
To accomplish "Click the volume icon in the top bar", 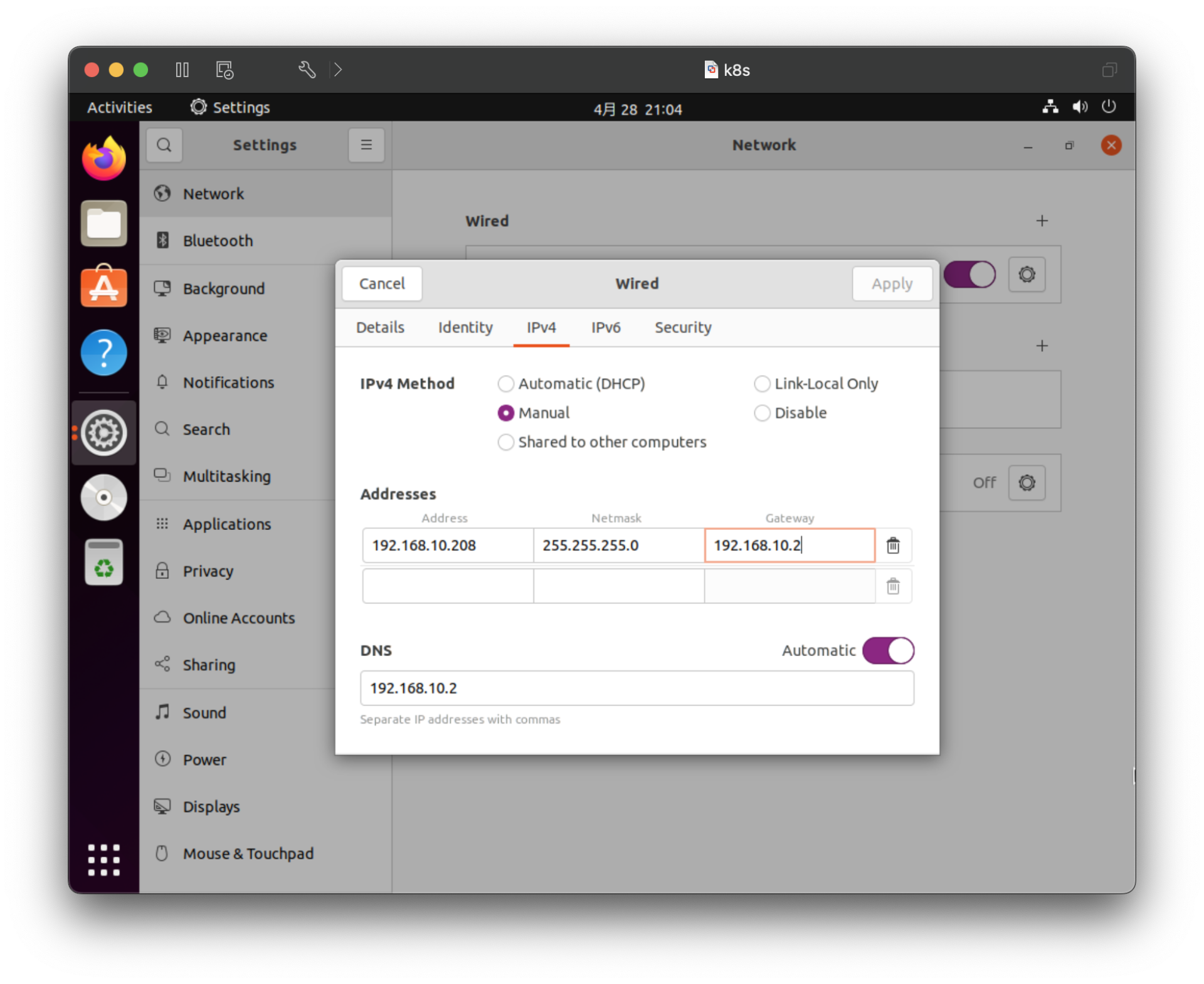I will coord(1079,107).
